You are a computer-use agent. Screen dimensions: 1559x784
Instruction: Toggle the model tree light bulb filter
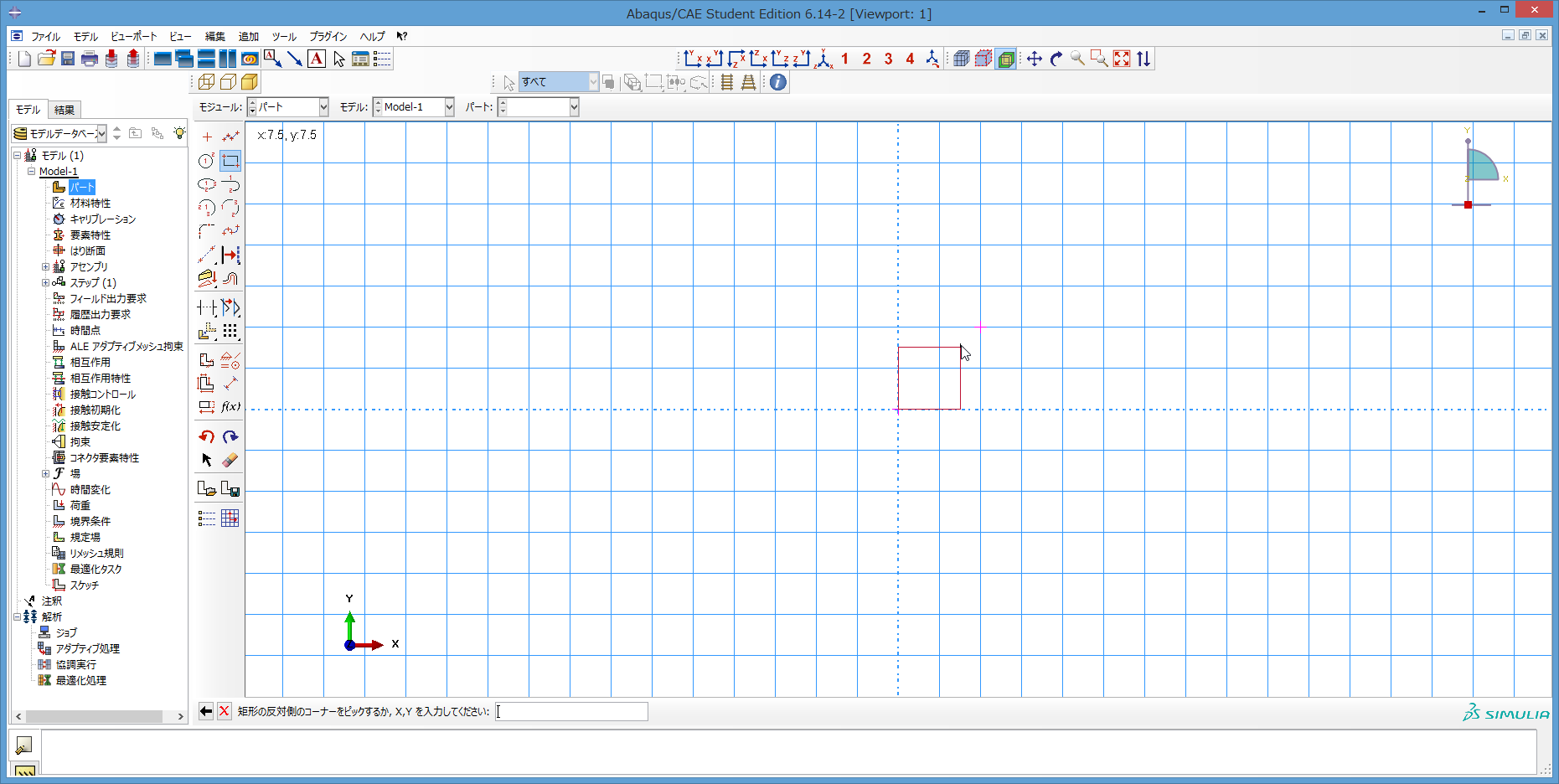pos(178,133)
